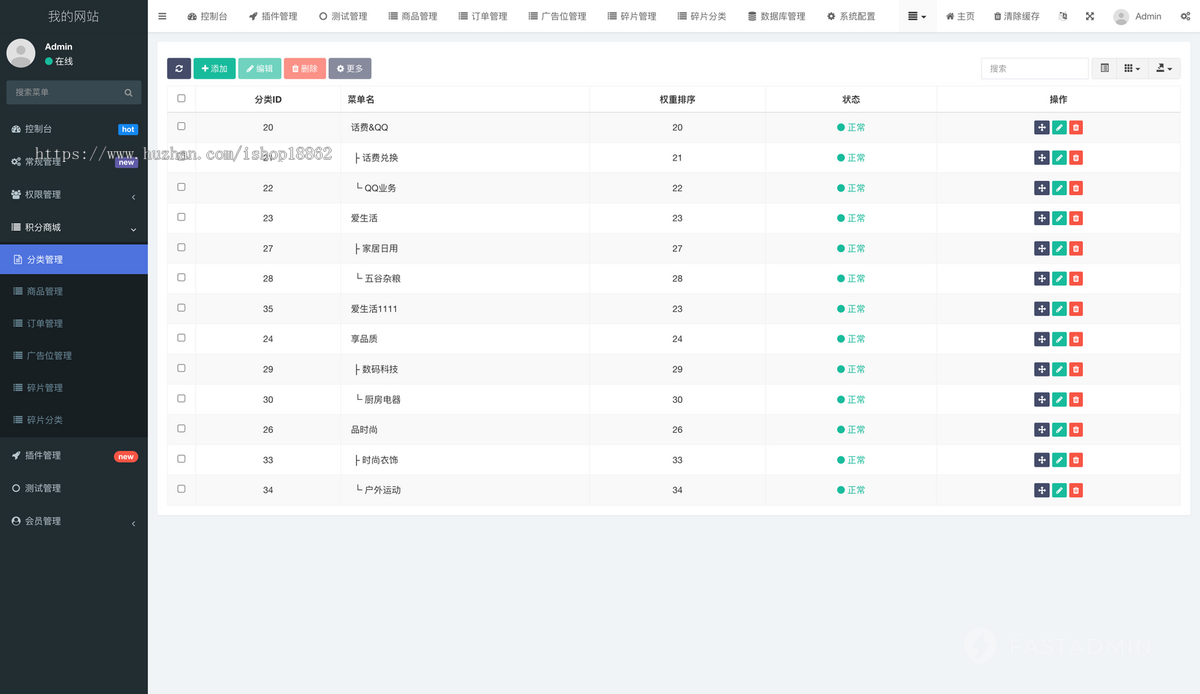Check the box for row ID 29
1200x694 pixels.
[181, 368]
